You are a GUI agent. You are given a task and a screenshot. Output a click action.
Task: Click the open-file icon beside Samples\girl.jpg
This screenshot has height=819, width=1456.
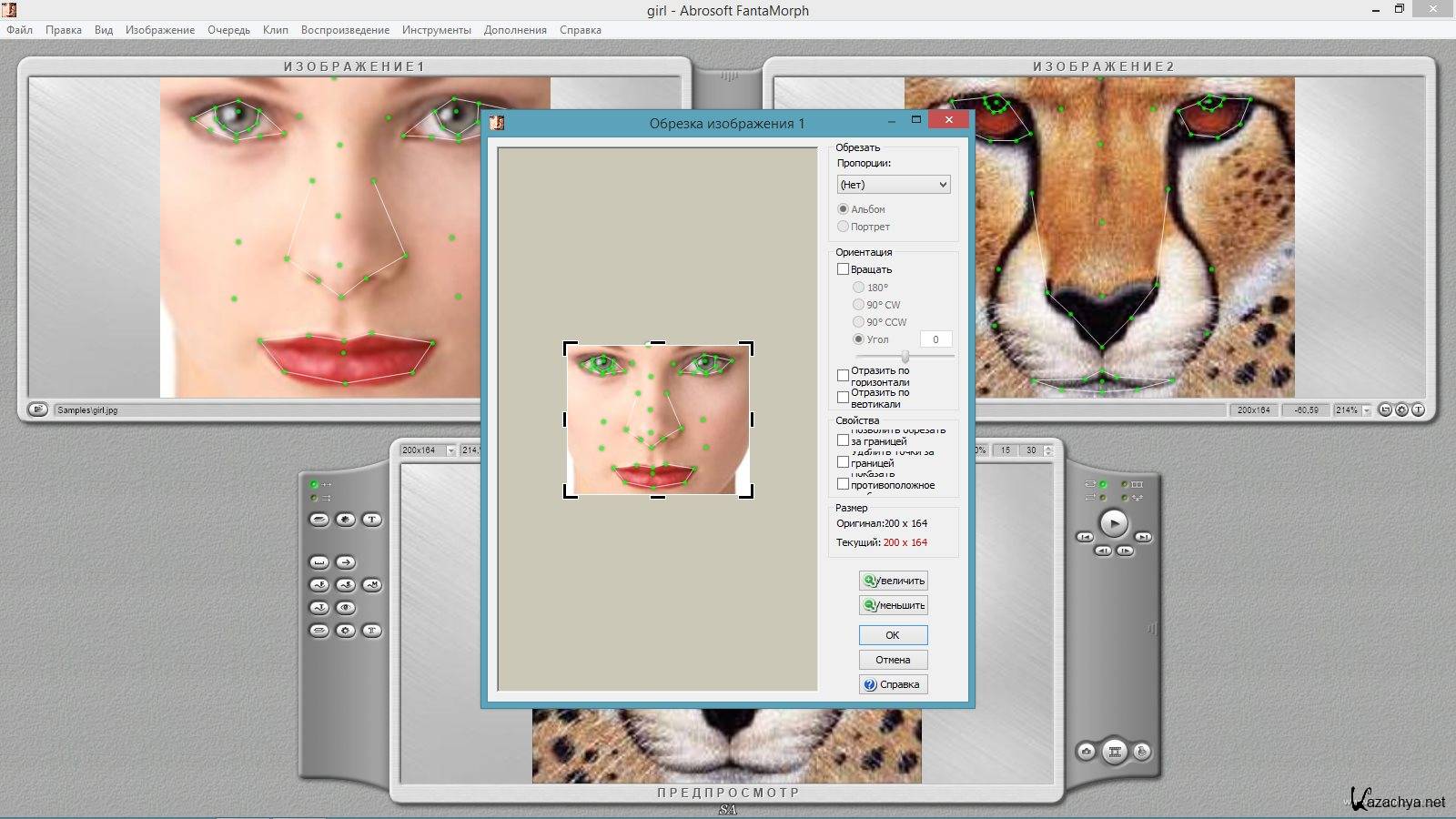(37, 409)
